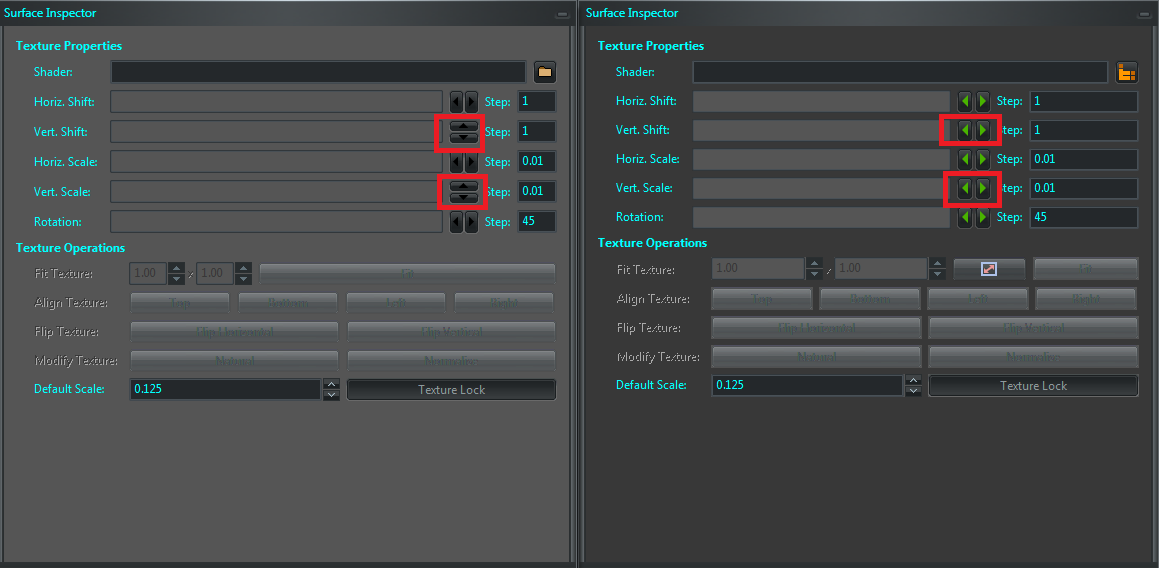1159x568 pixels.
Task: Click green left arrow for Rotation
Action: coord(965,217)
